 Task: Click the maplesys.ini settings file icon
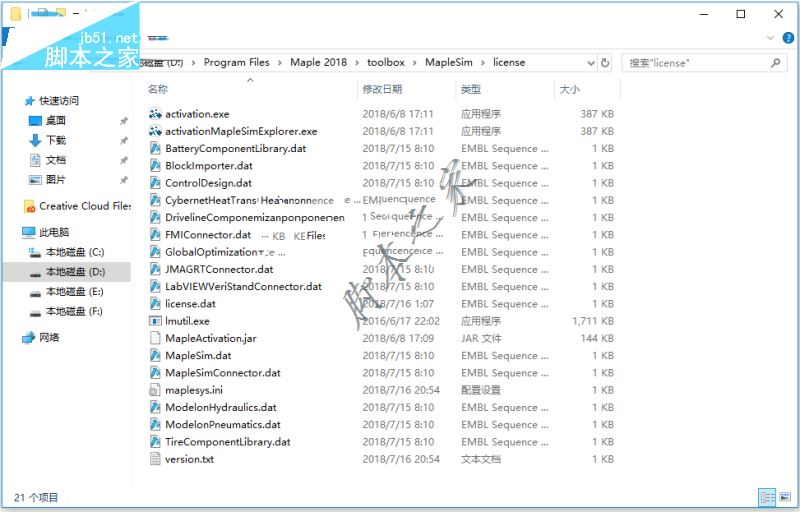[x=155, y=390]
